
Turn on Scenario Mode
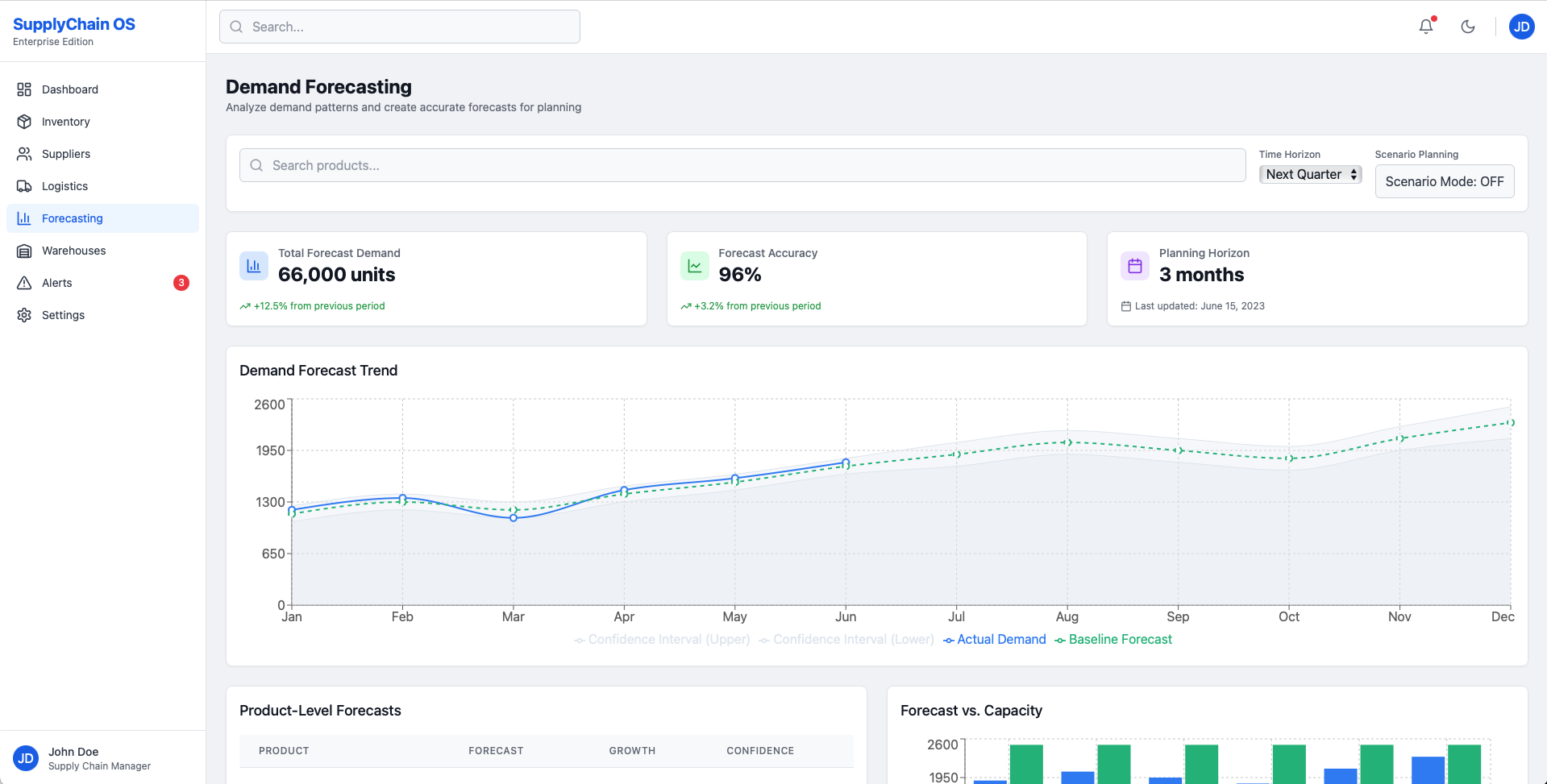tap(1444, 181)
